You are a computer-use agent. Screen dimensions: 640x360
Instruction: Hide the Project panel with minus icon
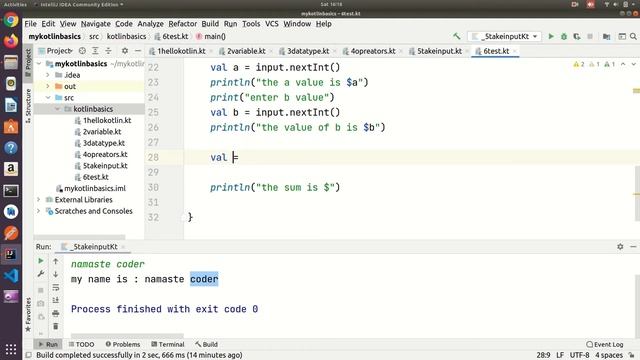138,51
